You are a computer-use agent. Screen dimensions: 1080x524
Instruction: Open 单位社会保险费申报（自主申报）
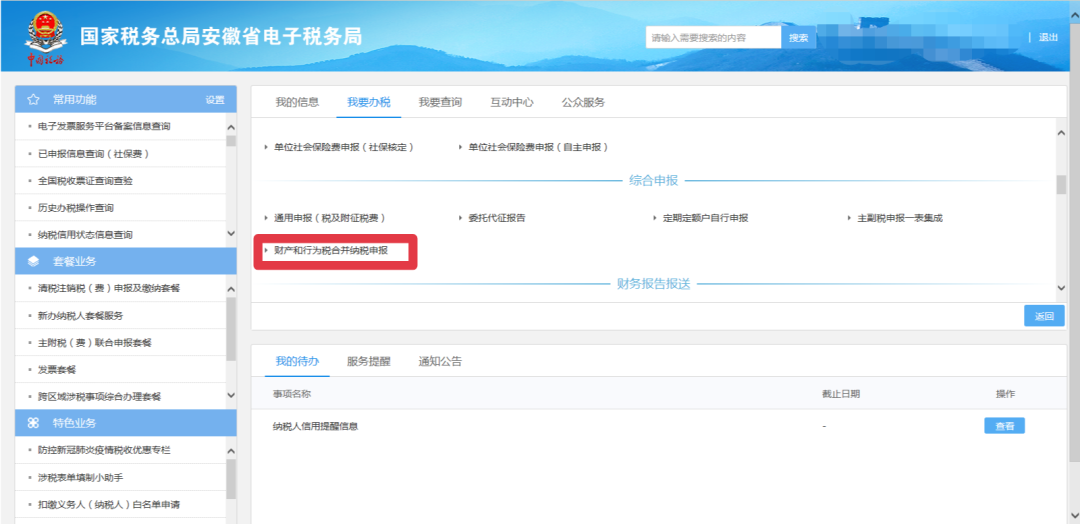538,147
